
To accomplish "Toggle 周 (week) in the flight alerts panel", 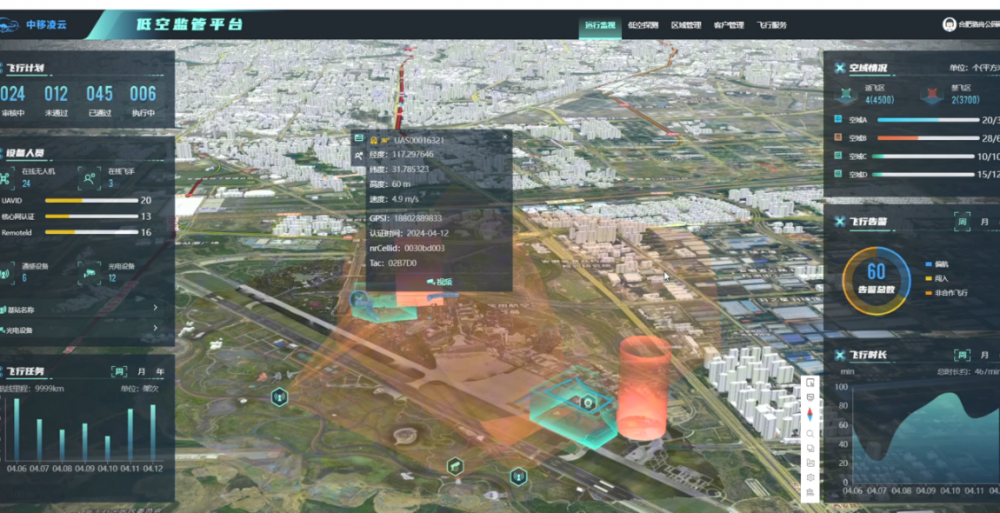I will tap(961, 221).
